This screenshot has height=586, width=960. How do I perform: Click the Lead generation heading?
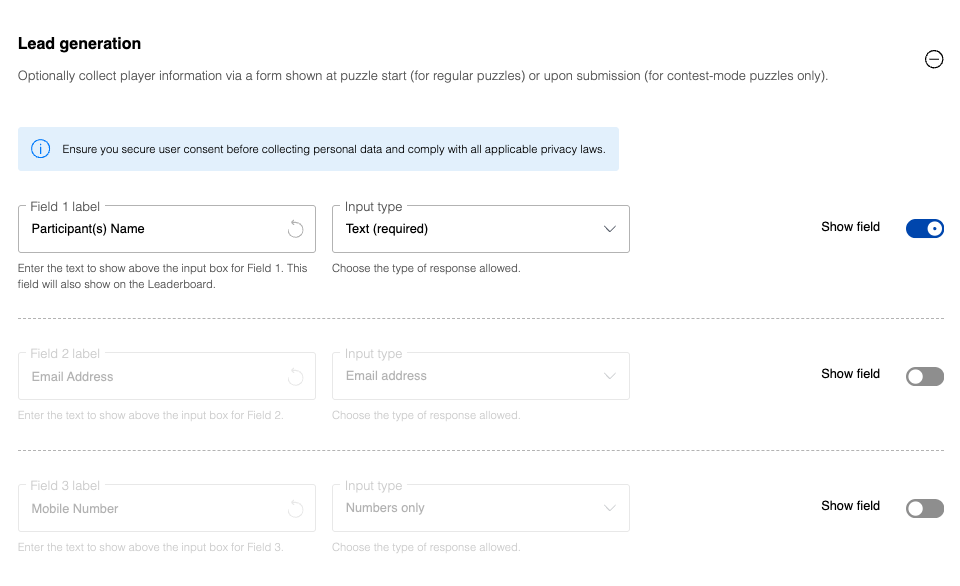80,44
